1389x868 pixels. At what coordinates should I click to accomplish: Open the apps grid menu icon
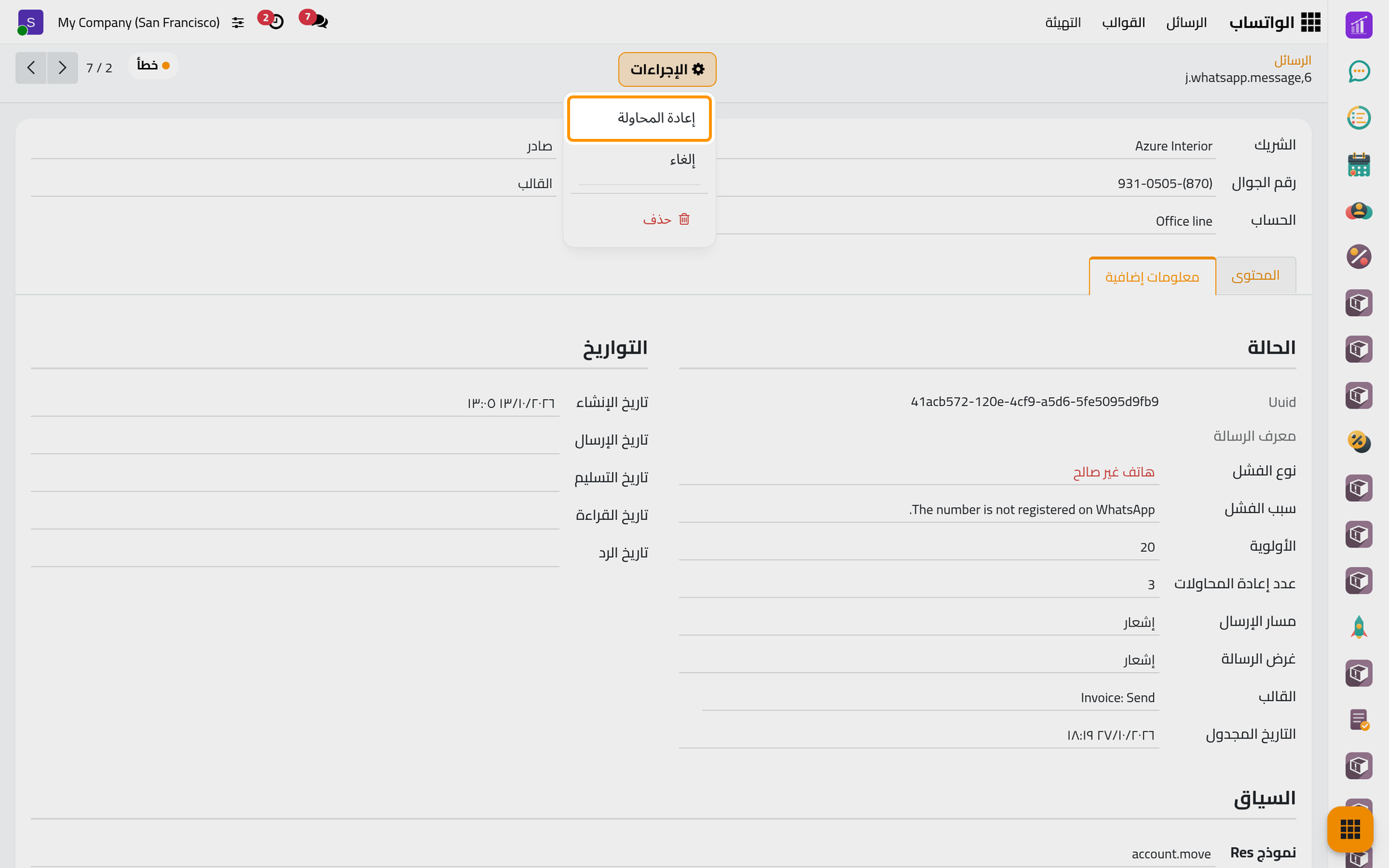[x=1310, y=22]
